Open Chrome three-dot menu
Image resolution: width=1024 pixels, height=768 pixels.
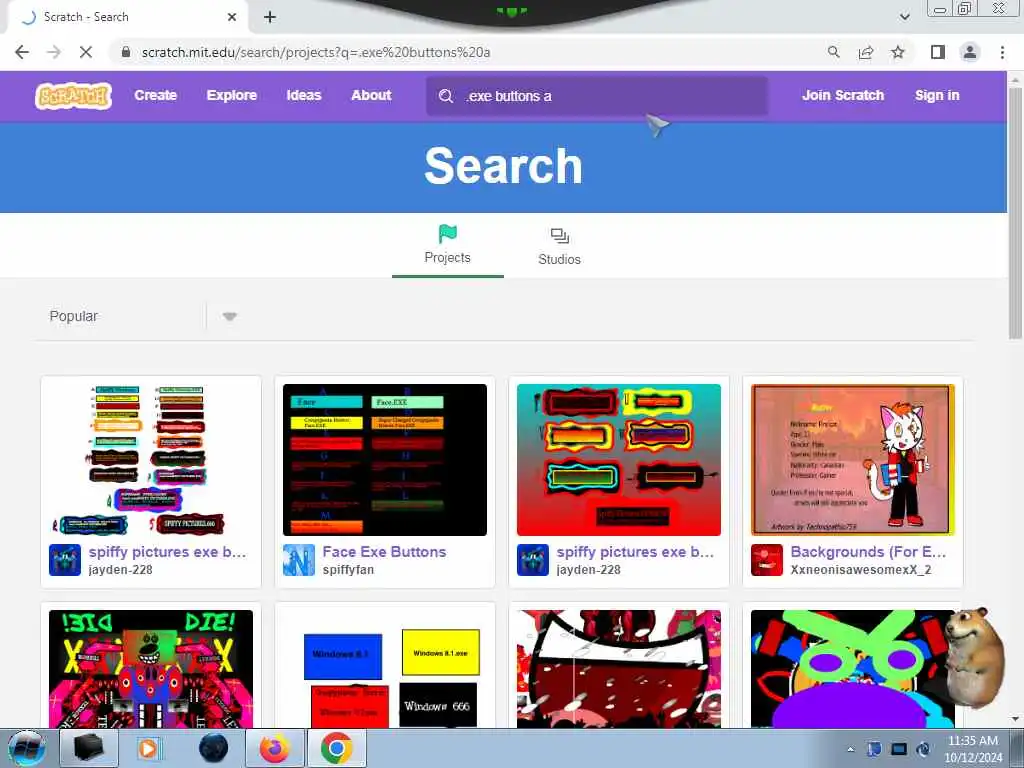pyautogui.click(x=1002, y=52)
